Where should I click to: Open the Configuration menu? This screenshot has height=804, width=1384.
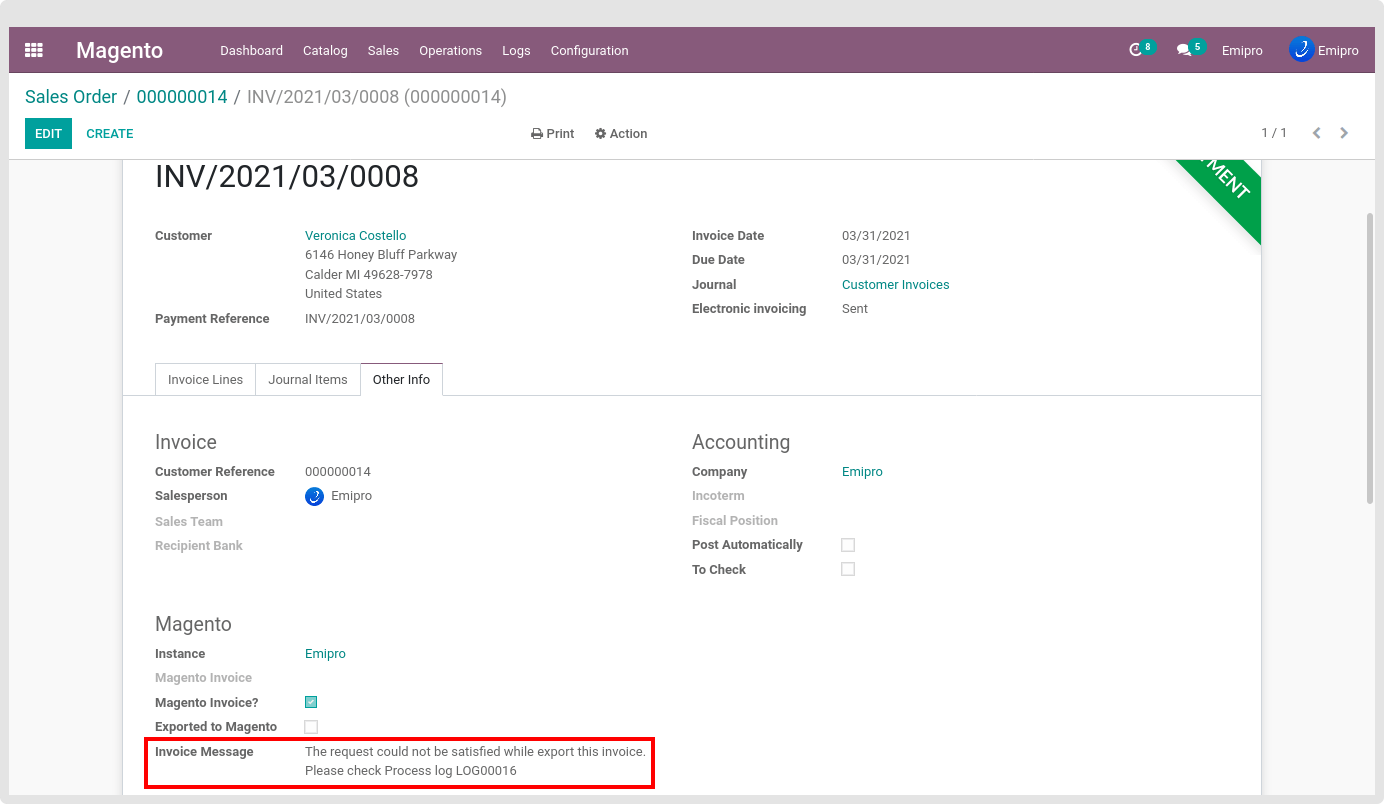point(589,50)
